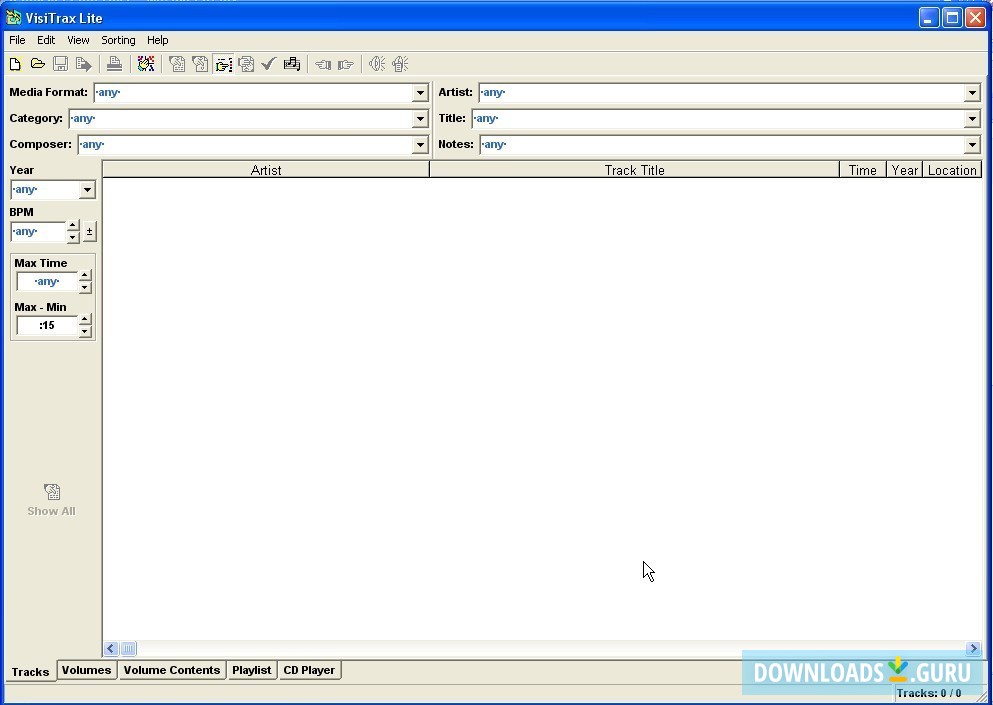Click the first speaker sound icon

tap(377, 64)
